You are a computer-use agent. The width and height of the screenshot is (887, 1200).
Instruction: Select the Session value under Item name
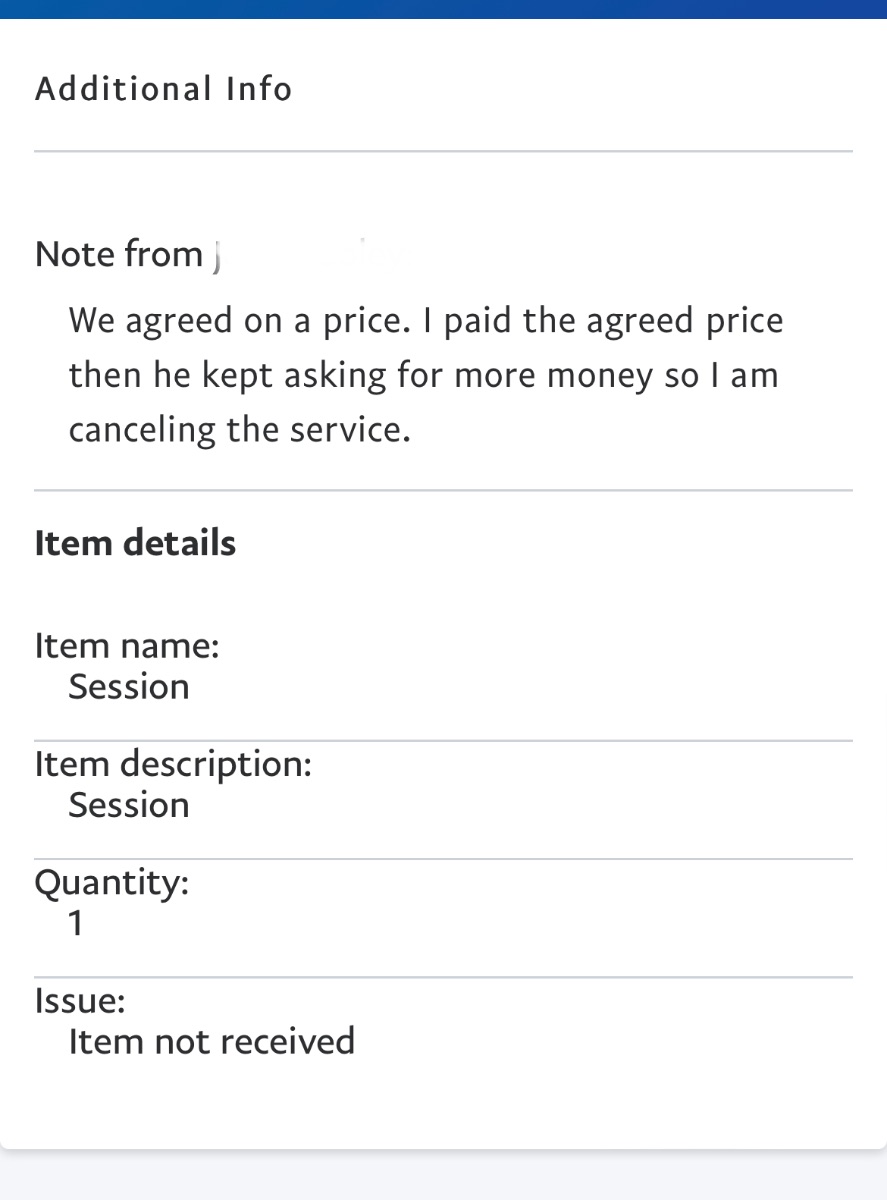pyautogui.click(x=129, y=687)
